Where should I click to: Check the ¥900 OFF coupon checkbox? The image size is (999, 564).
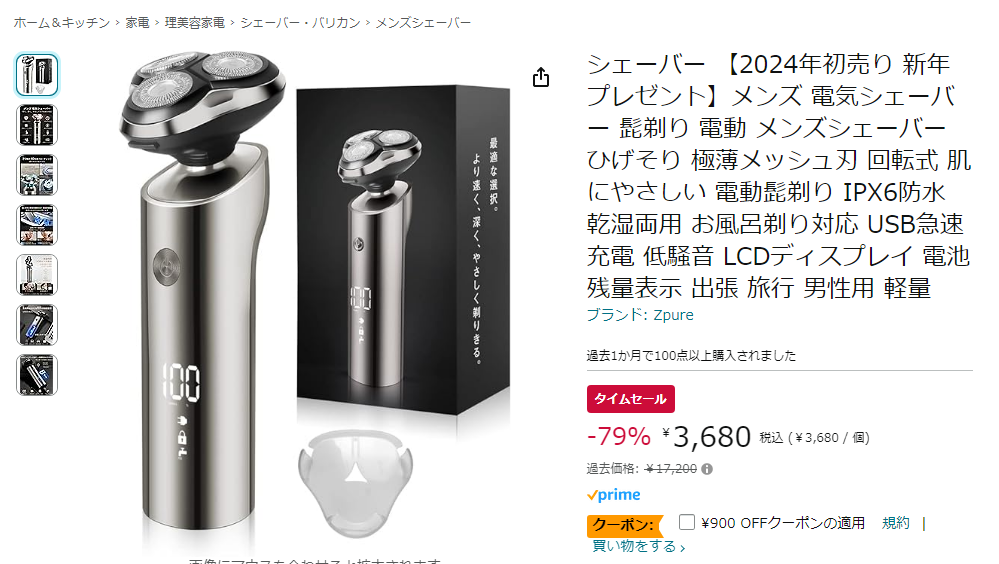pyautogui.click(x=687, y=523)
